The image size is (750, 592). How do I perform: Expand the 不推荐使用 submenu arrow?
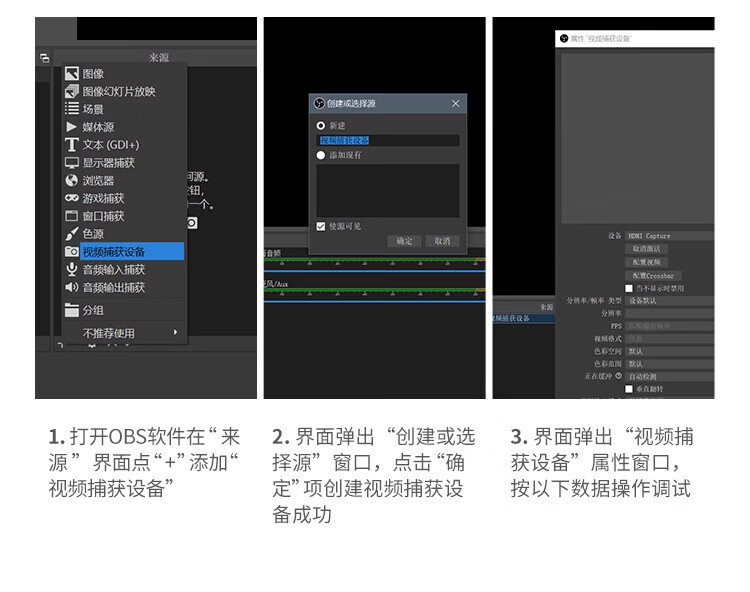click(176, 332)
